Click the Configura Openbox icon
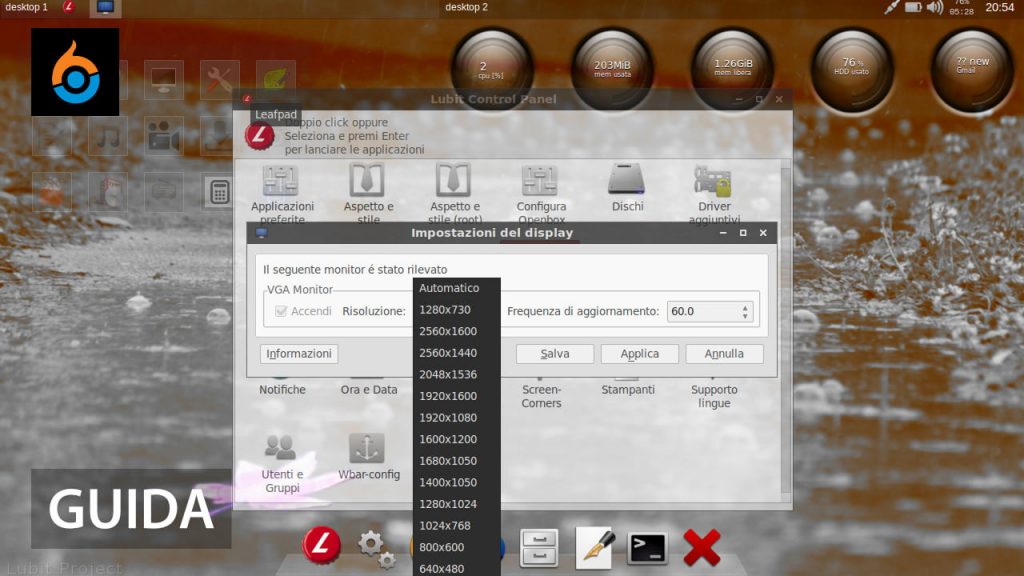The height and width of the screenshot is (576, 1024). click(x=541, y=181)
